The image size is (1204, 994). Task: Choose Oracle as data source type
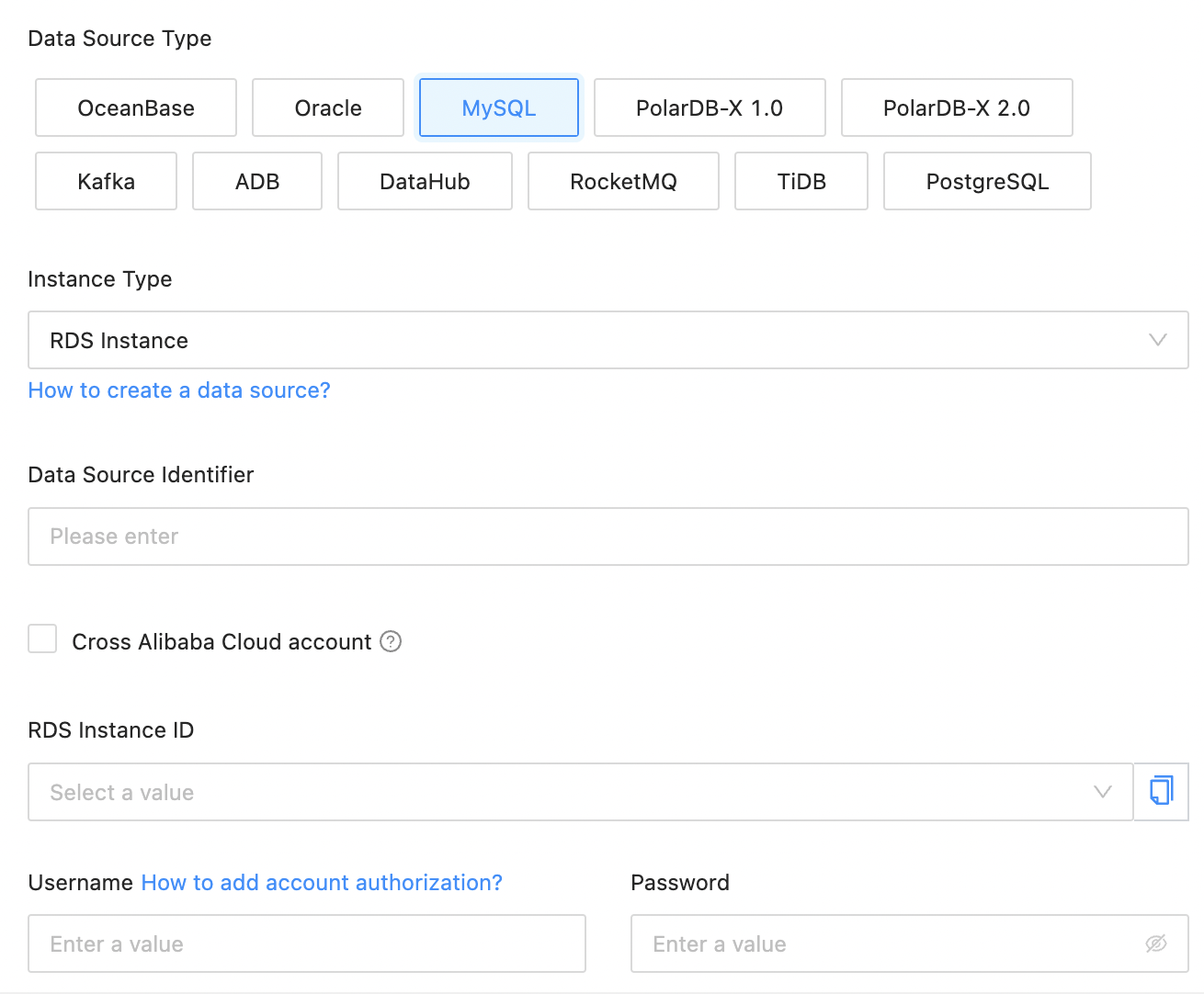(x=328, y=107)
